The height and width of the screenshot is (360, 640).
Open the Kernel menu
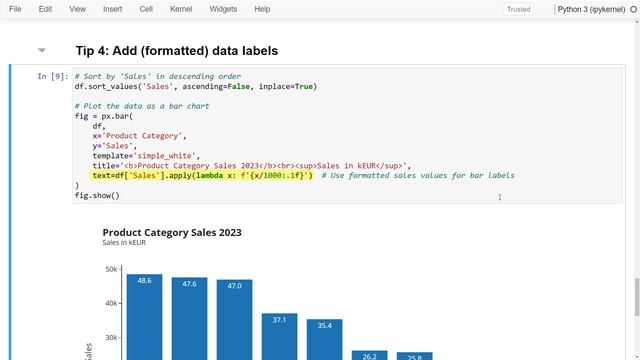pyautogui.click(x=181, y=9)
